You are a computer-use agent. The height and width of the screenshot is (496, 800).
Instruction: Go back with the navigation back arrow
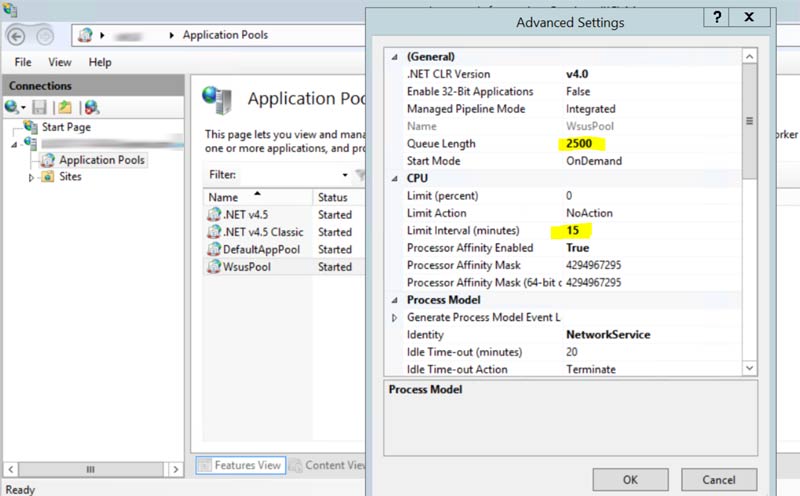(x=16, y=36)
